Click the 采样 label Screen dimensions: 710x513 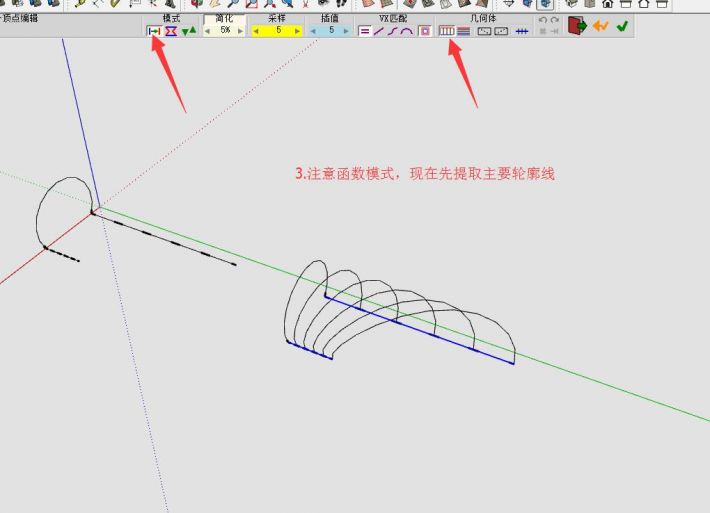click(x=277, y=19)
